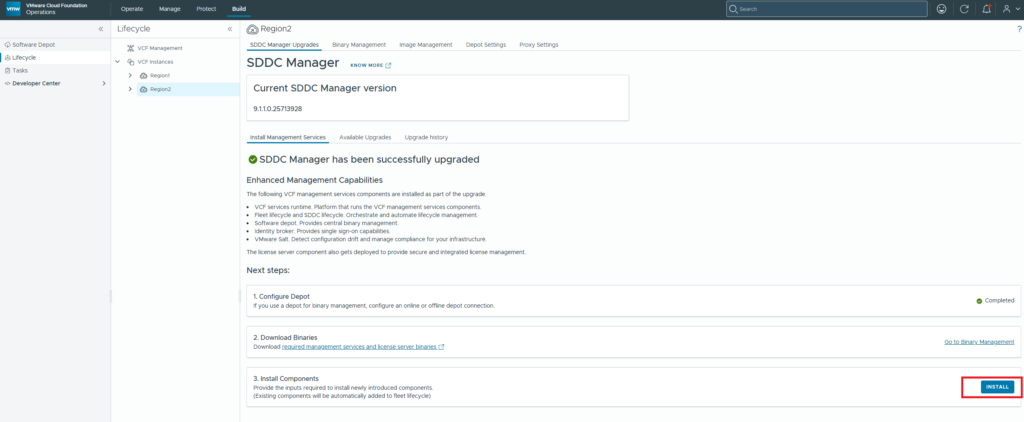Switch to Image Management tab
Image resolution: width=1024 pixels, height=422 pixels.
426,44
